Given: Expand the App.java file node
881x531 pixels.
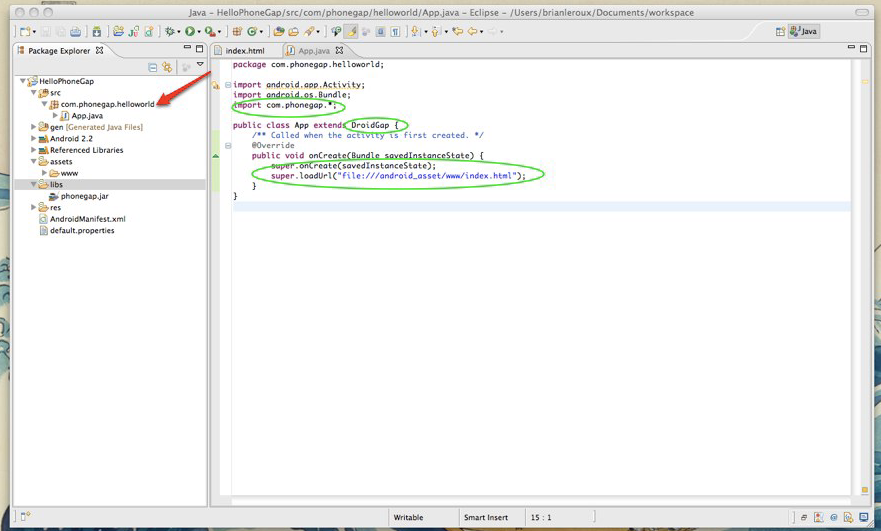Looking at the screenshot, I should click(x=55, y=115).
